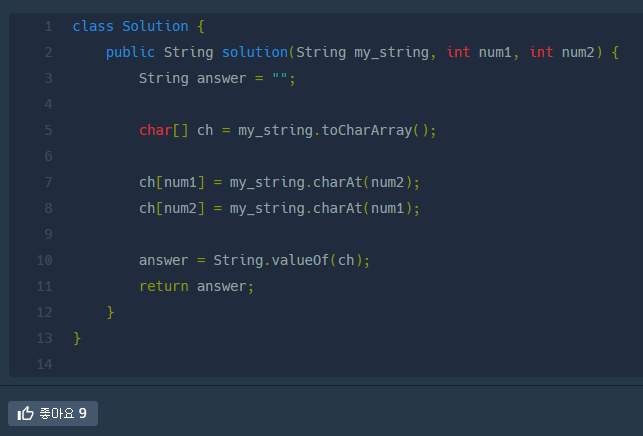Image resolution: width=643 pixels, height=436 pixels.
Task: Click 'toCharArray()' call on line 5
Action: click(x=375, y=130)
